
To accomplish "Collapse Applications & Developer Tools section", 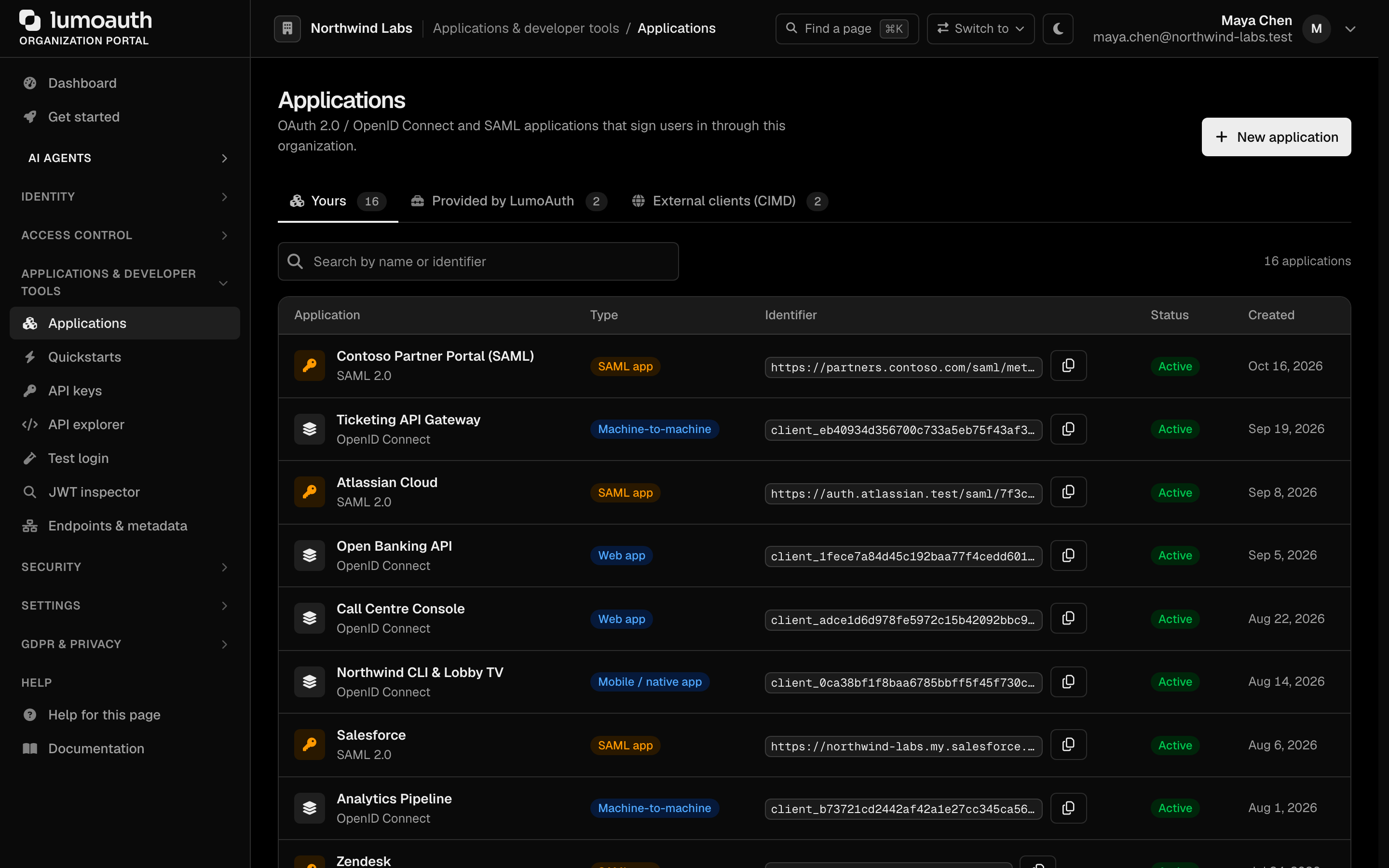I will pyautogui.click(x=124, y=283).
